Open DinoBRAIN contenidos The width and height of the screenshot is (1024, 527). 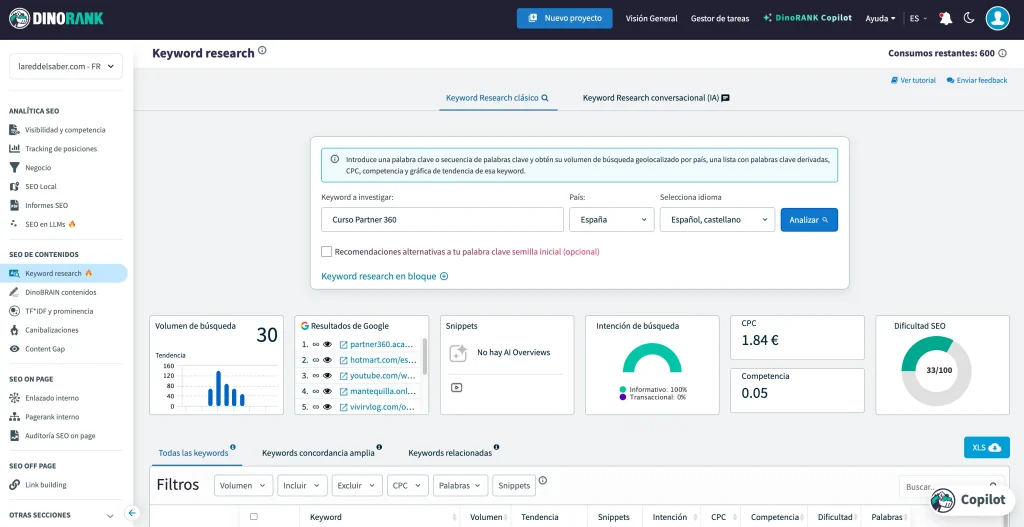click(61, 293)
